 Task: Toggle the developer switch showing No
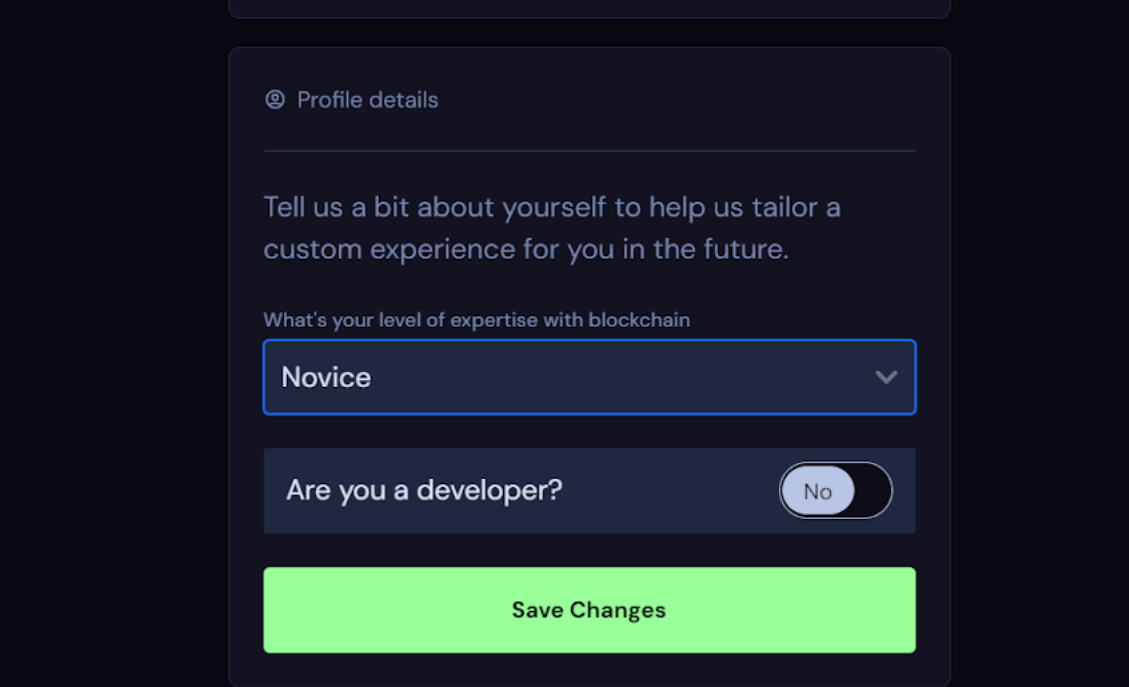(835, 490)
